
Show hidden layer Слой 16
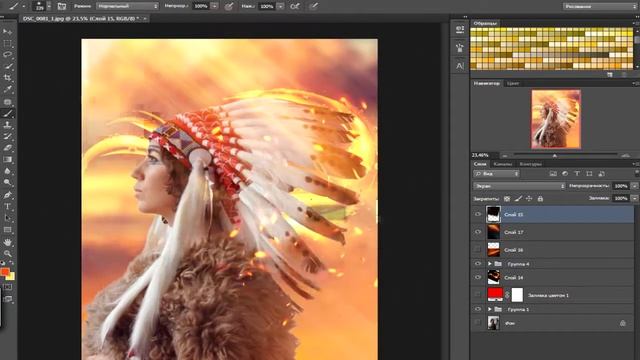coord(478,249)
